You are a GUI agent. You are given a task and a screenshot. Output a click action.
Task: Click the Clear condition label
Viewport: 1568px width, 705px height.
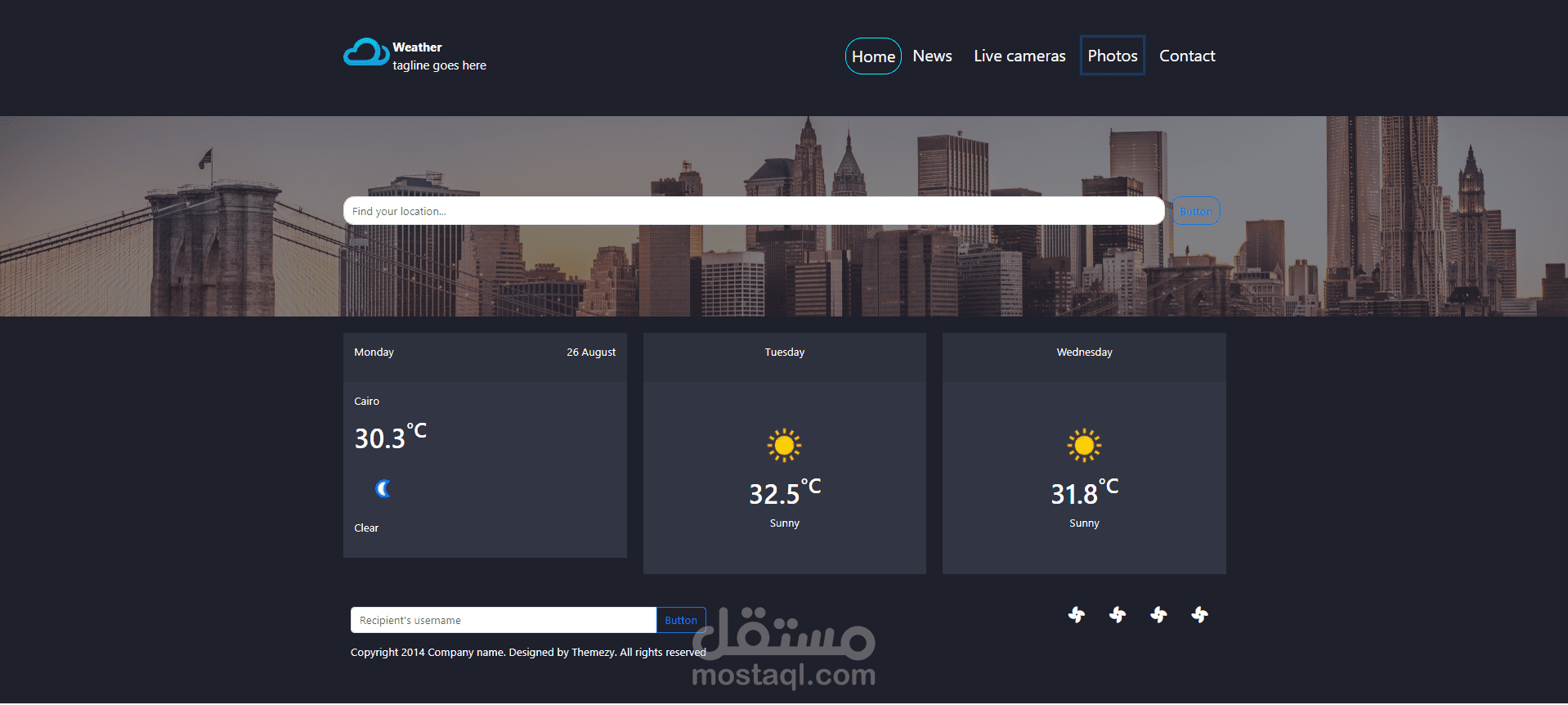pyautogui.click(x=366, y=528)
